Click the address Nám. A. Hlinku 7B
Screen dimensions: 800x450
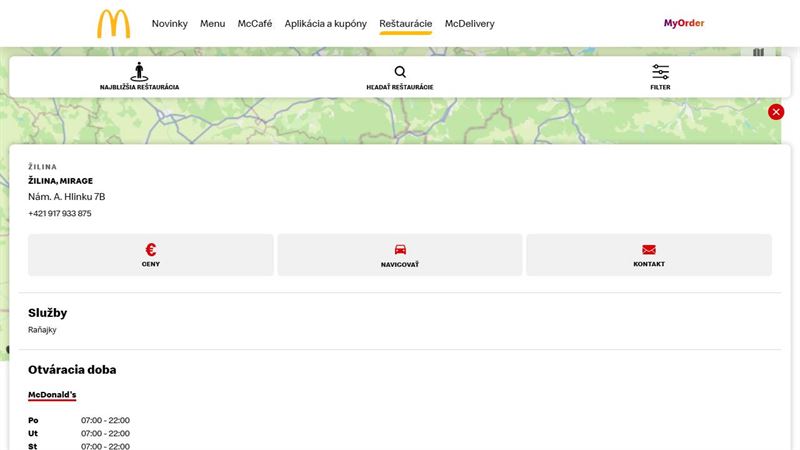(x=67, y=196)
